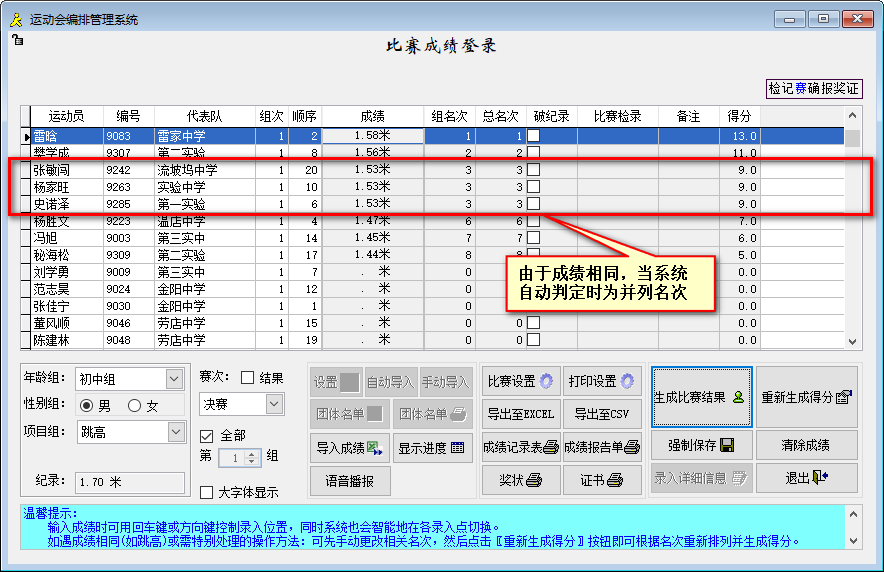Click table scrollbar up arrow
Screen dimensions: 884x572
click(852, 116)
